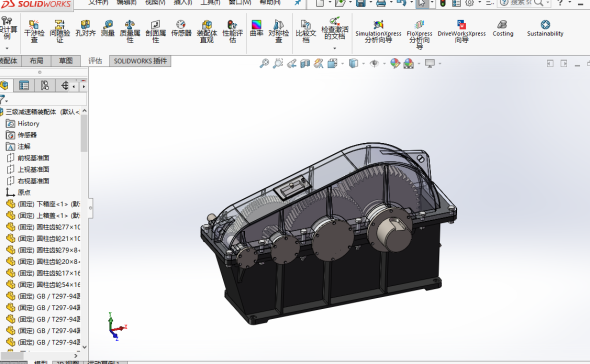Open the Display Style dropdown arrow
Viewport: 590px width, 364px height.
click(x=363, y=64)
